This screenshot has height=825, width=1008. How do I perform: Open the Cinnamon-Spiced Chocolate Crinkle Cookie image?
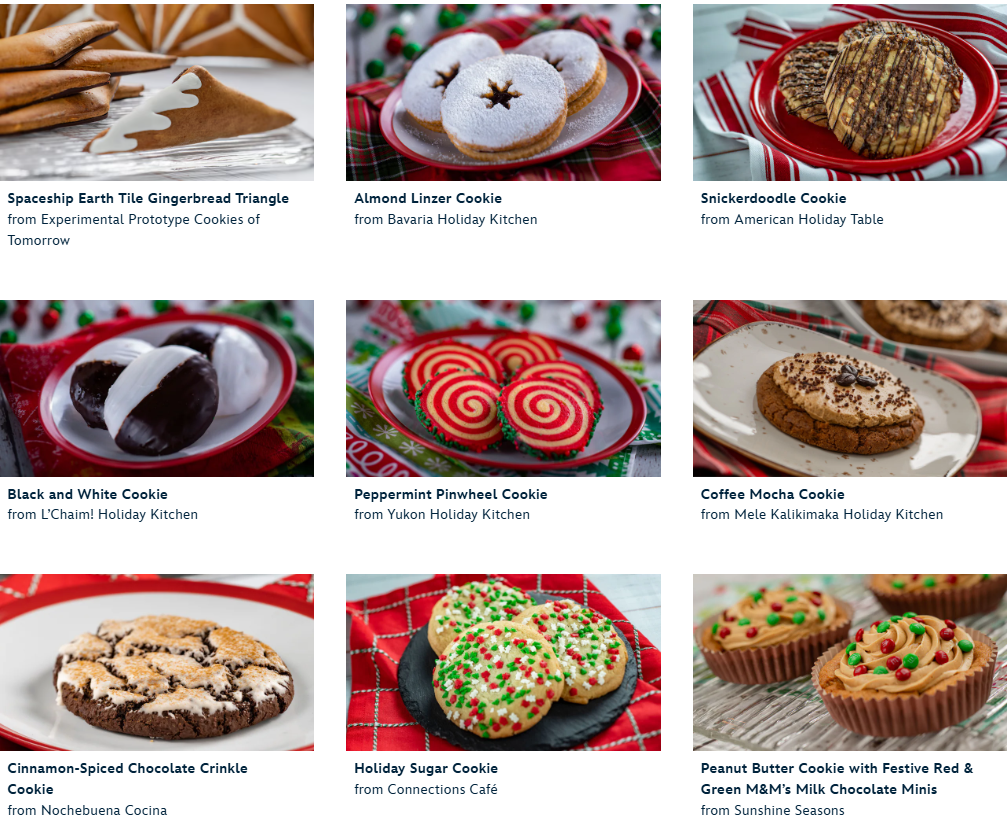(157, 662)
